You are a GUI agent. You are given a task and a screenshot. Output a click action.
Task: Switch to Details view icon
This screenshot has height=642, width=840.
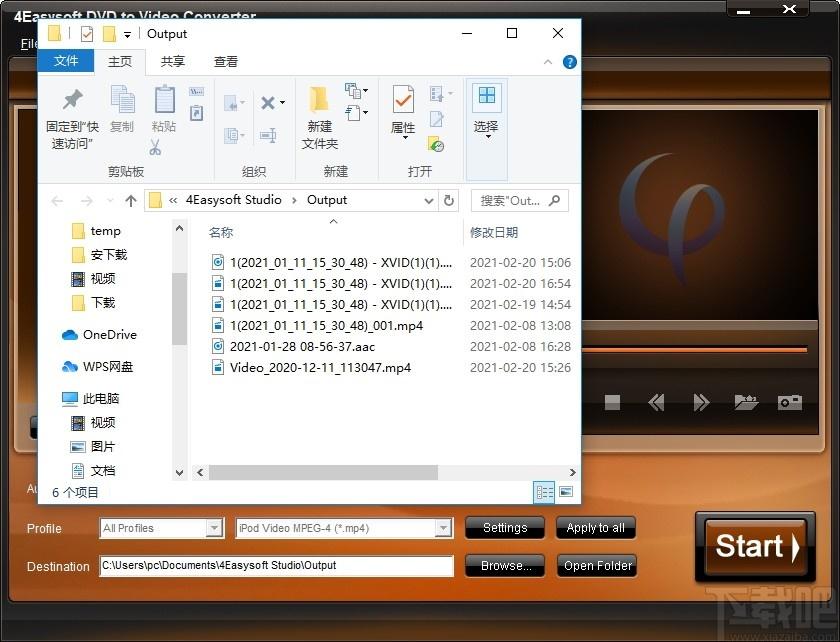pos(545,491)
